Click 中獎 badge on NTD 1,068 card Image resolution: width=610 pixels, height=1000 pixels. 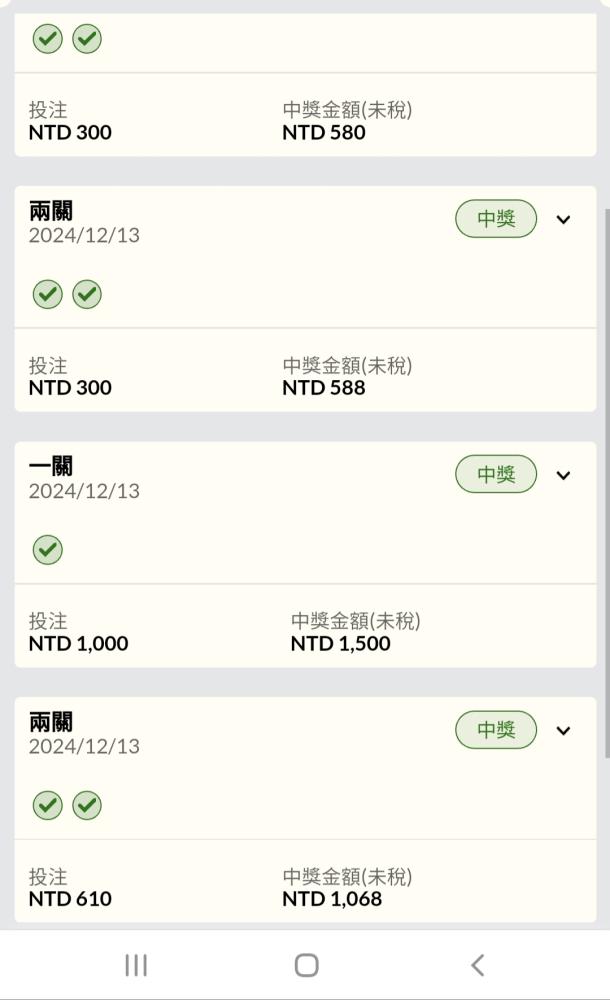[x=496, y=730]
